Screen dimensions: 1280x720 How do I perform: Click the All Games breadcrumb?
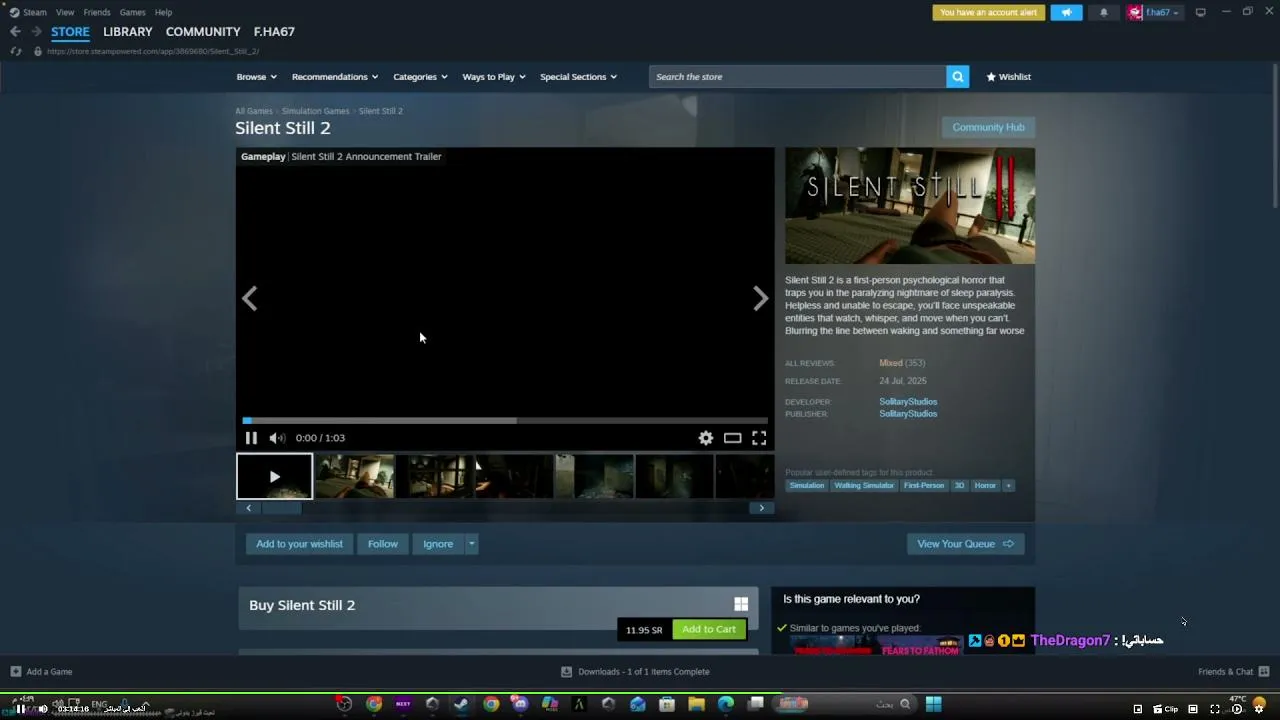pyautogui.click(x=254, y=111)
